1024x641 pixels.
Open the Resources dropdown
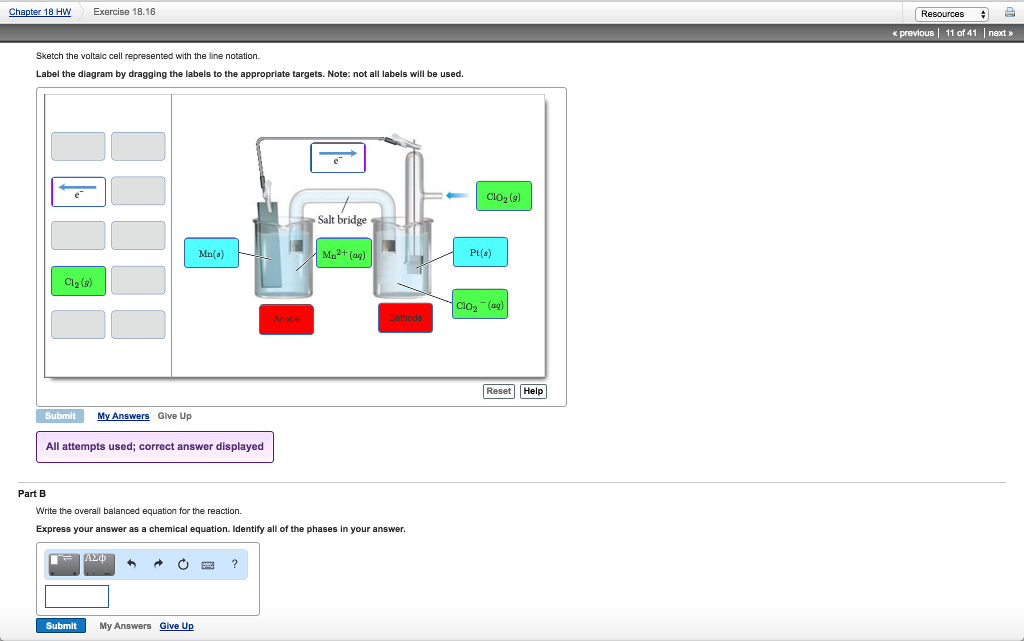coord(953,13)
